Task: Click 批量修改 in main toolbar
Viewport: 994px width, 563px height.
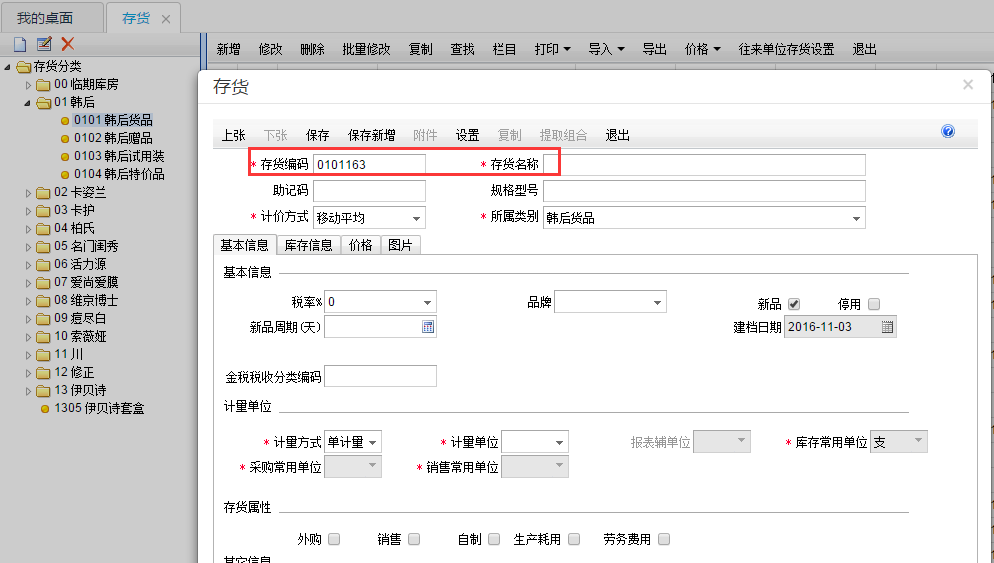Action: point(366,49)
